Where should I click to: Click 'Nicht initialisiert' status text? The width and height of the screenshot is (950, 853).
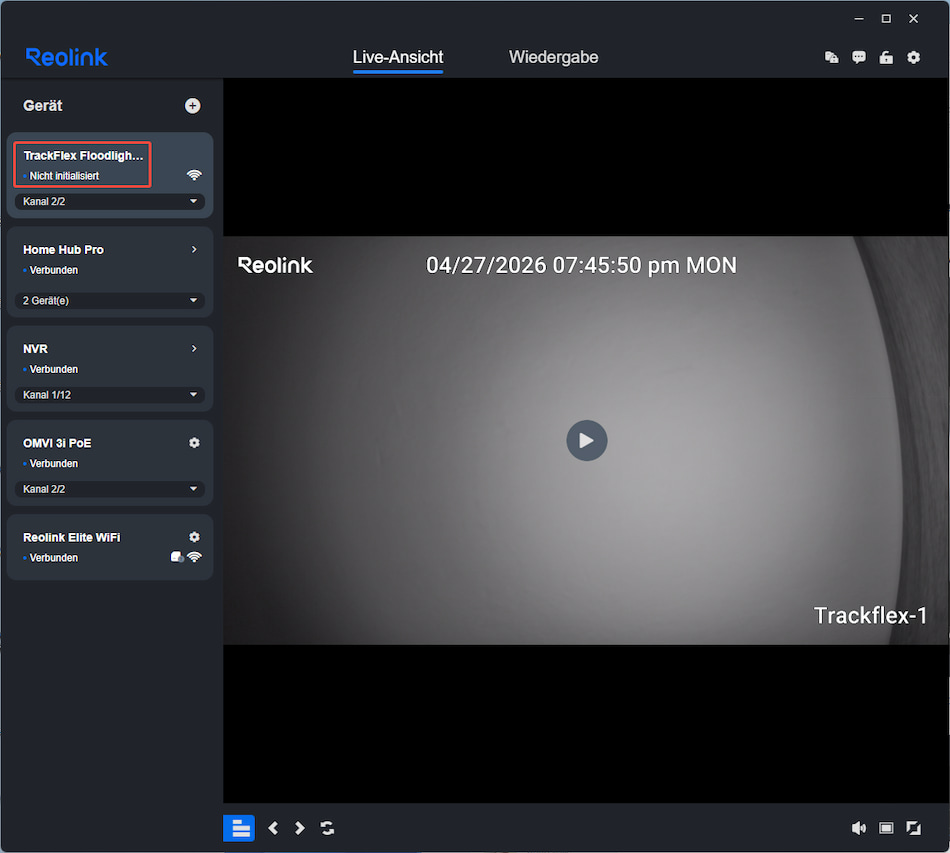point(64,176)
